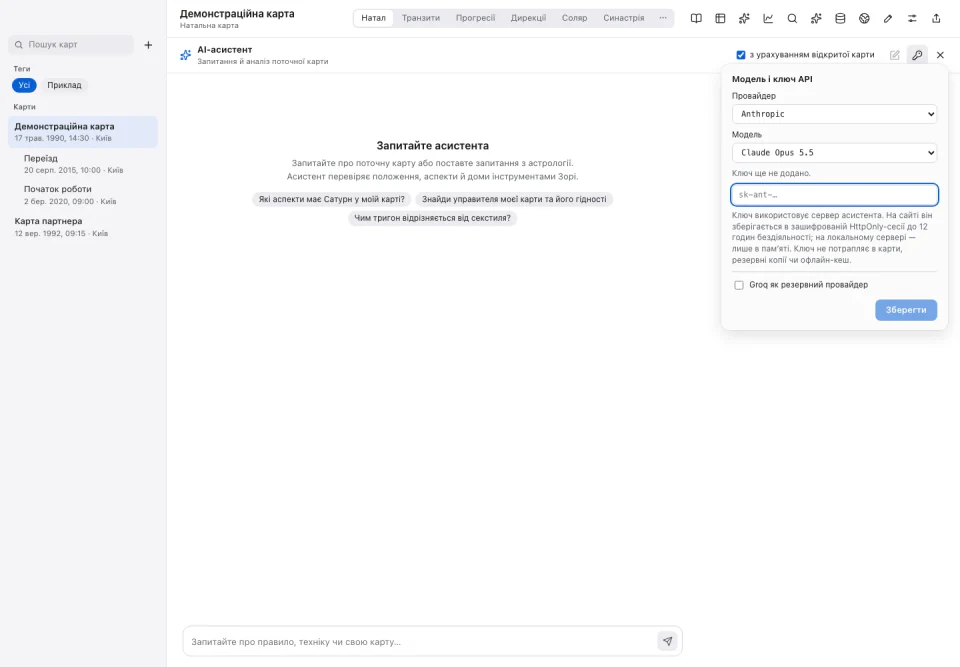
Task: Click the Зберегти button
Action: tap(906, 310)
